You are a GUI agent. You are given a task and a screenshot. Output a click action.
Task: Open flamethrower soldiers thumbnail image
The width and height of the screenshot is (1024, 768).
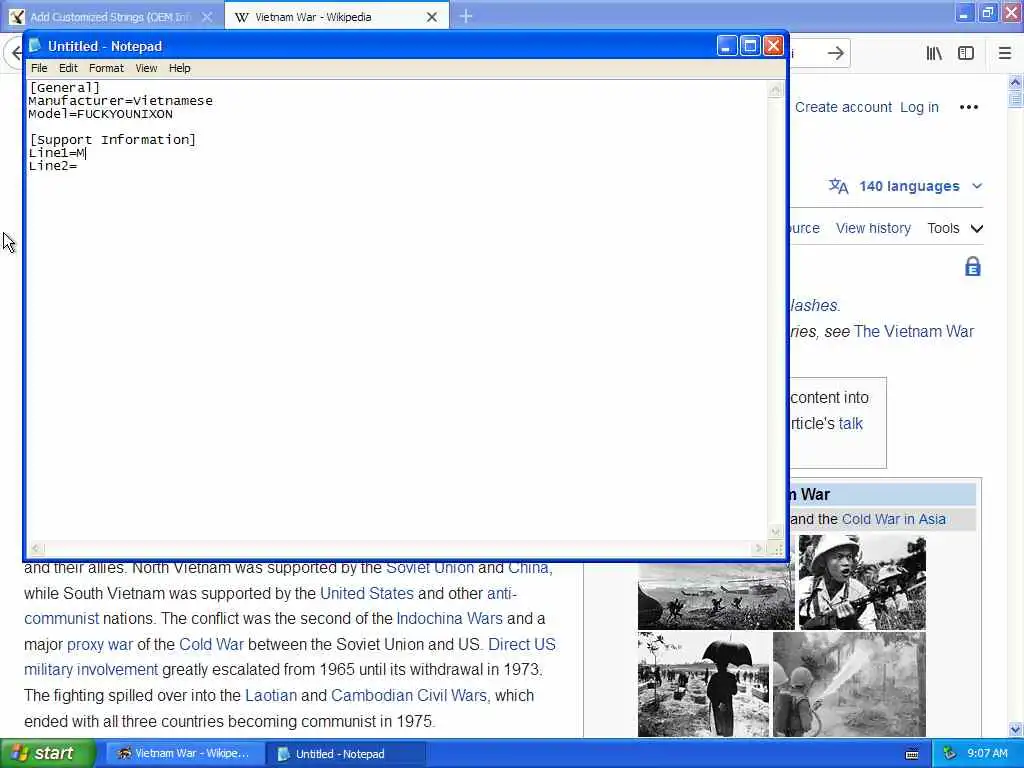coord(849,684)
